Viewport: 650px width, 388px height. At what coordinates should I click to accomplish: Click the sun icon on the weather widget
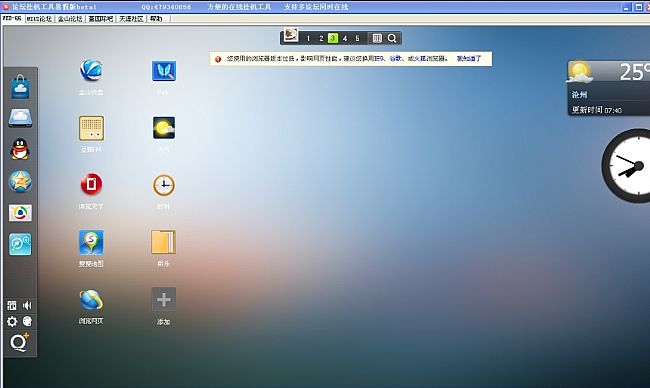click(580, 72)
